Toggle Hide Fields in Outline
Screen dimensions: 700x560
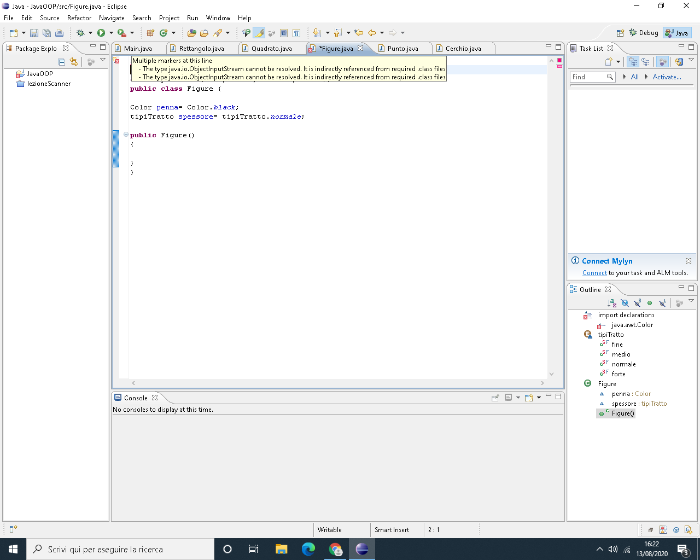coord(625,303)
